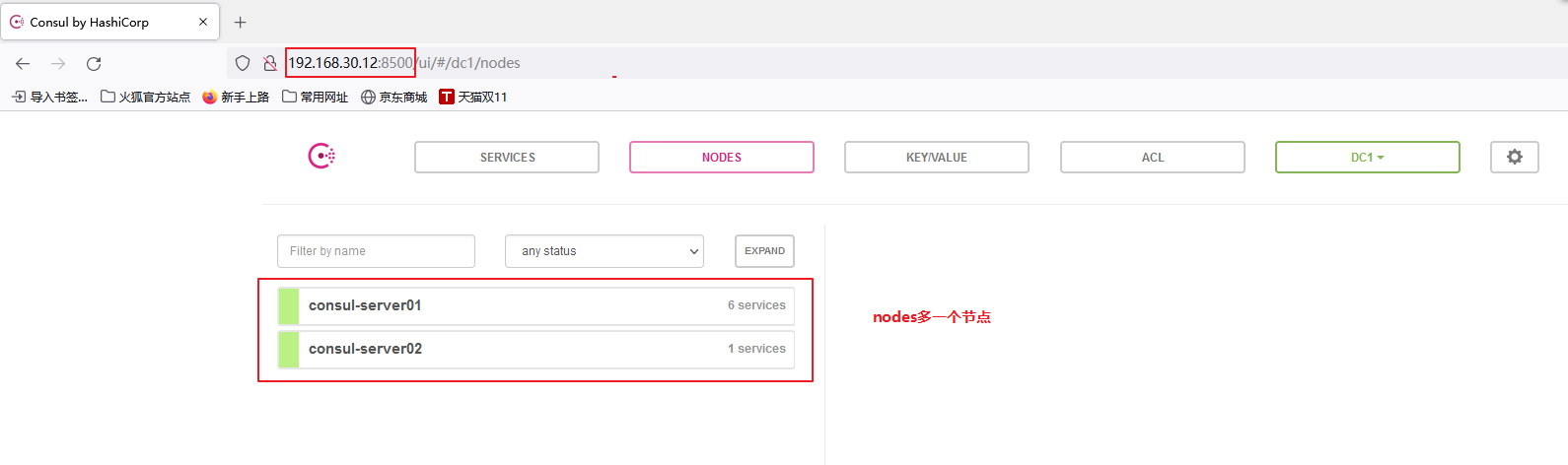Click the shield tracking protection icon

243,63
